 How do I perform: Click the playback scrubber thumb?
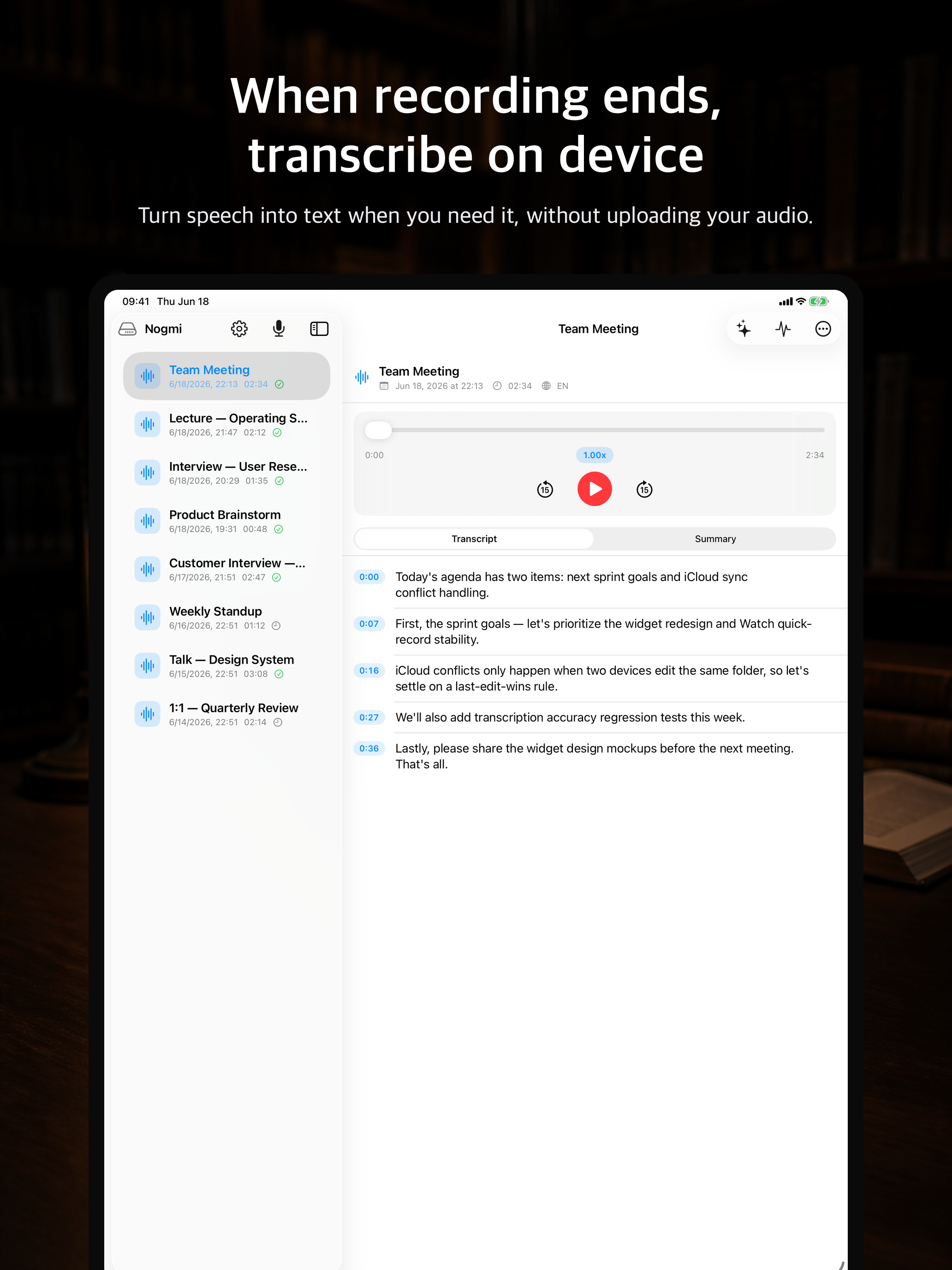coord(378,430)
